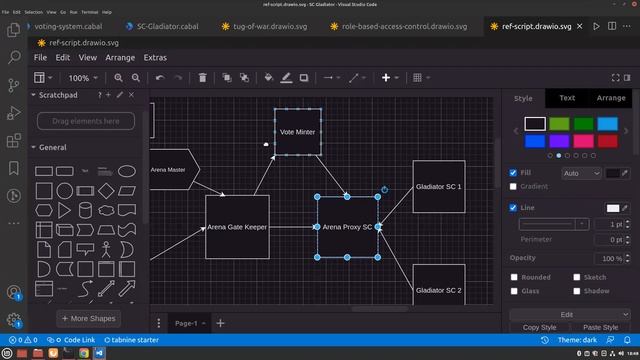Screen dimensions: 640x360
Task: Open line color pencil tool
Action: [x=286, y=78]
